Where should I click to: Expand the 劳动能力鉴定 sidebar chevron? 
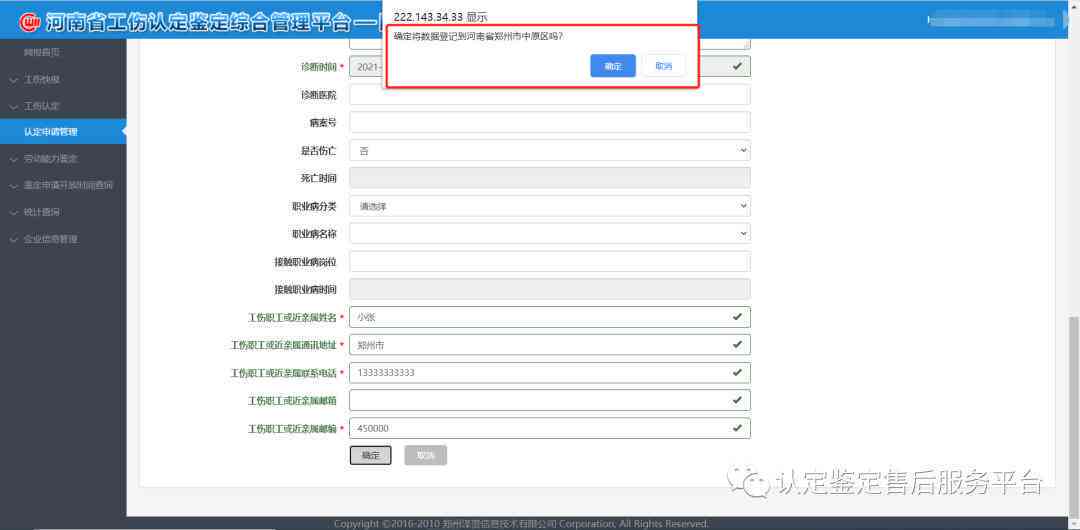coord(14,159)
